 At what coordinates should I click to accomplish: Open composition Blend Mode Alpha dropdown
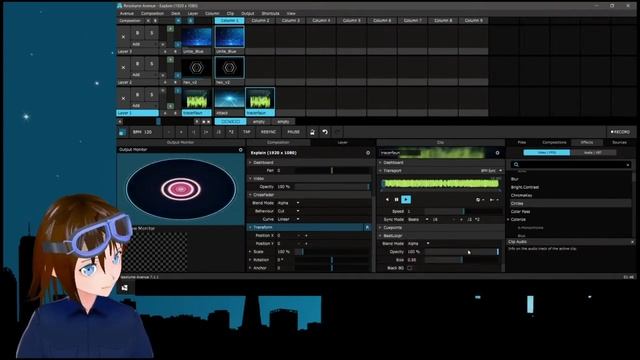coord(288,203)
